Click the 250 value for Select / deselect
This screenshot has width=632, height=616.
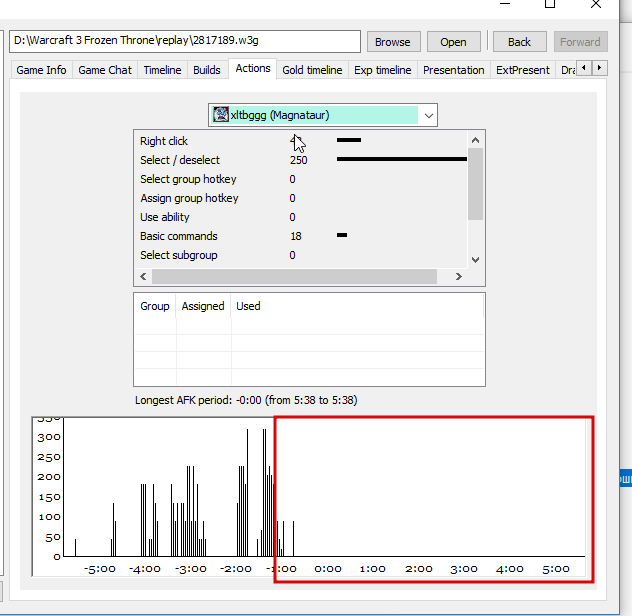(298, 160)
